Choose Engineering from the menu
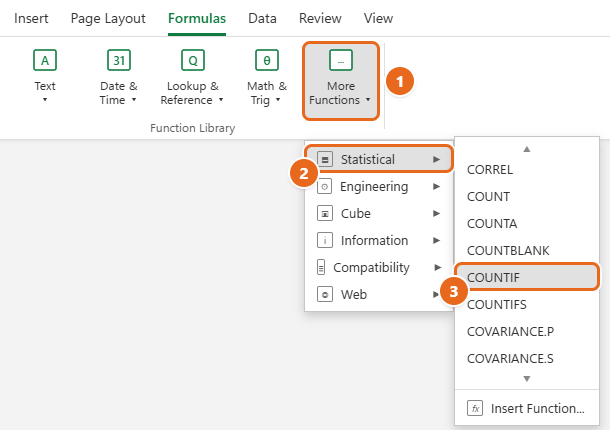The width and height of the screenshot is (610, 430). click(x=379, y=186)
